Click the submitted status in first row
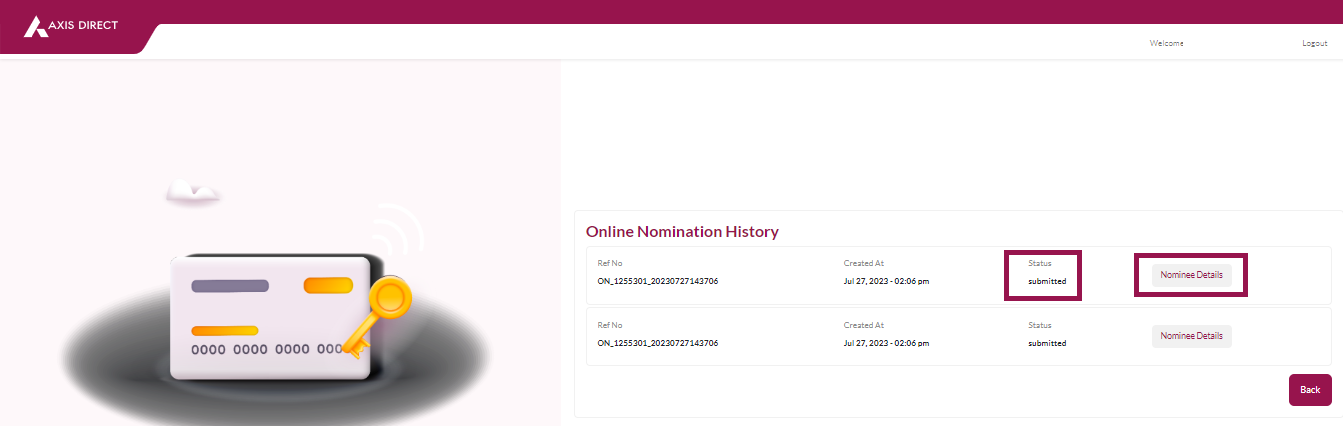The height and width of the screenshot is (426, 1343). [1047, 281]
